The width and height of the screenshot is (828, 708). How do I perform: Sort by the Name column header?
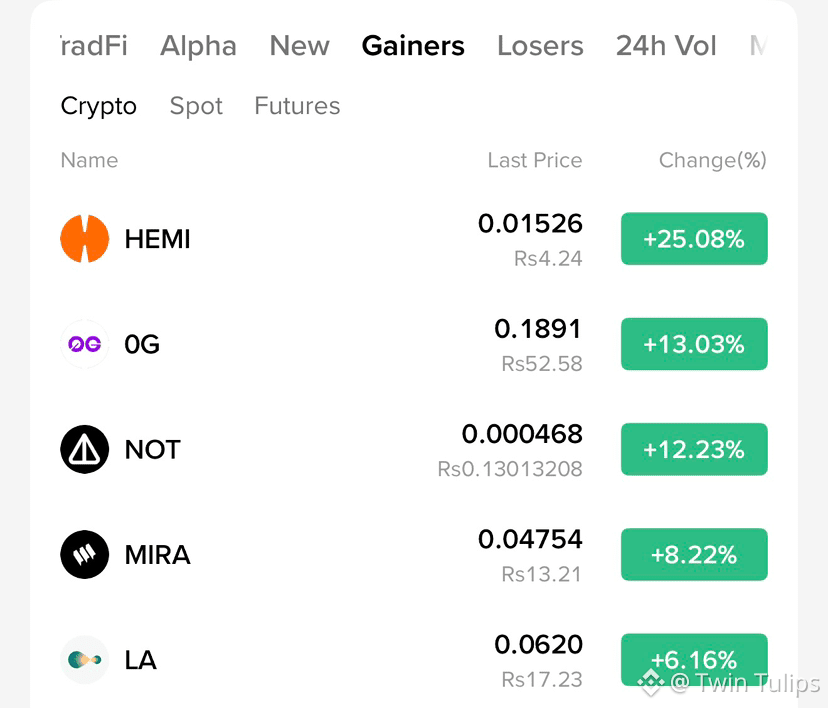[x=89, y=160]
